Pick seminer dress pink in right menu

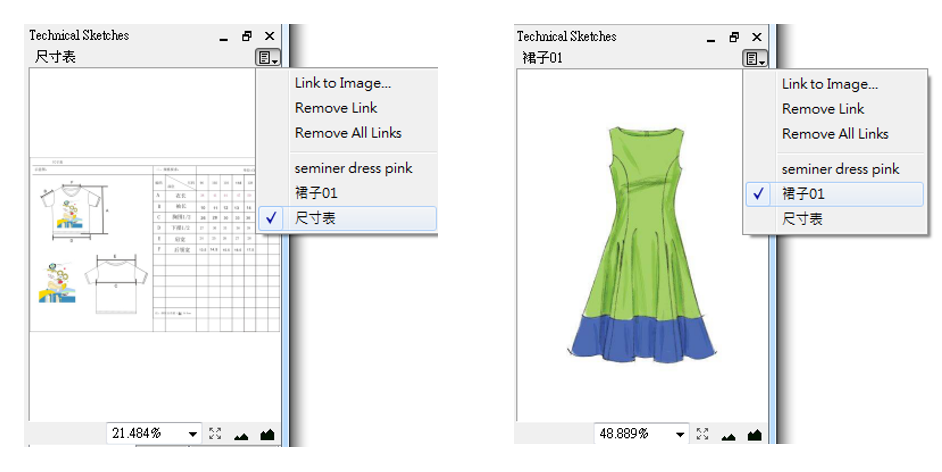point(840,169)
